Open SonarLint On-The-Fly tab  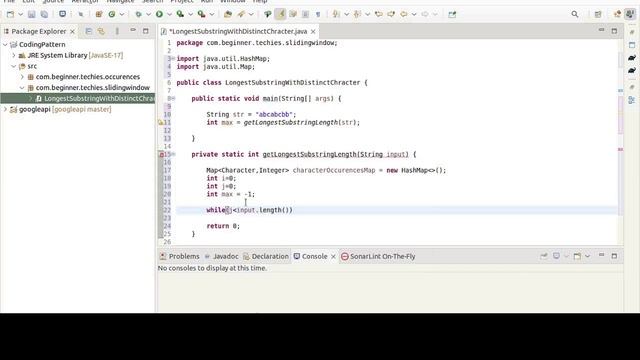378,256
